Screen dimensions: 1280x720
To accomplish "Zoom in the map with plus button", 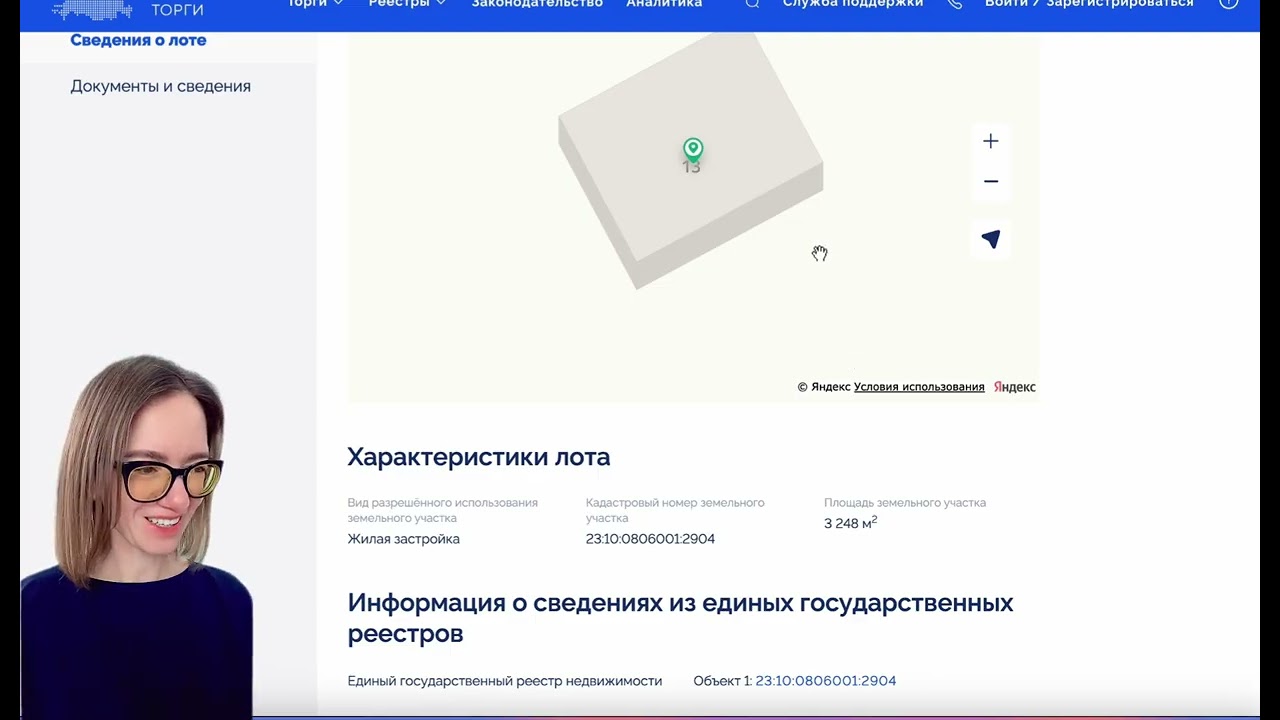I will (990, 141).
